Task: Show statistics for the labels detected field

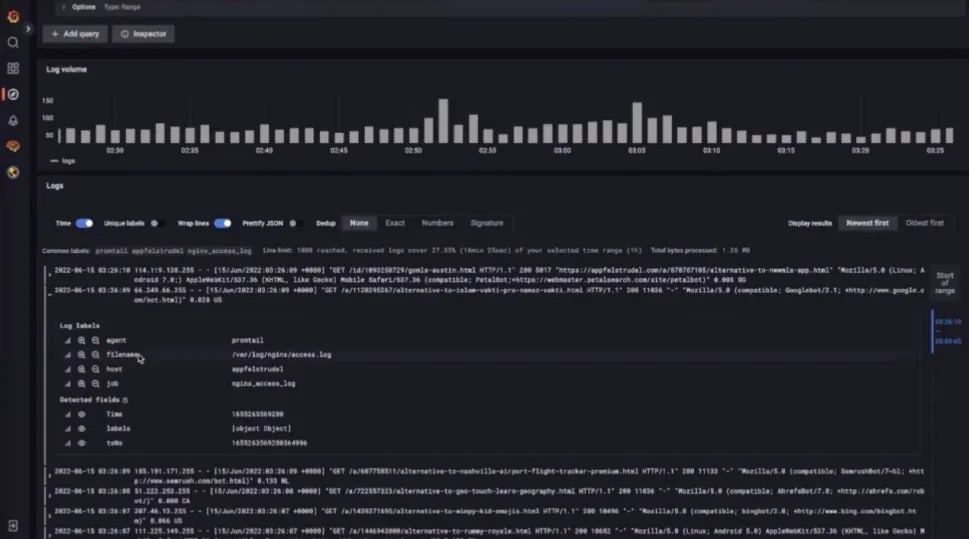Action: coord(67,428)
